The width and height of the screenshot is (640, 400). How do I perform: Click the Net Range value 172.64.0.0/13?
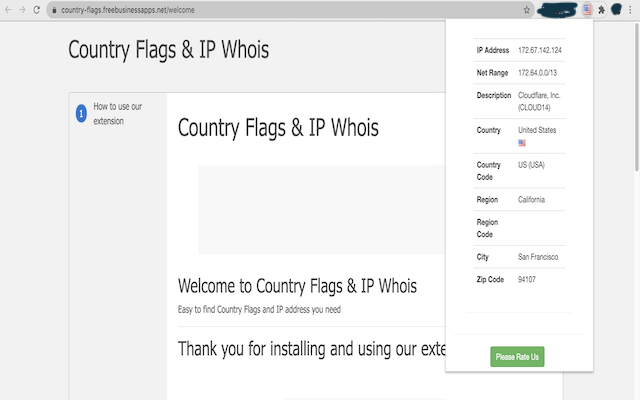537,73
